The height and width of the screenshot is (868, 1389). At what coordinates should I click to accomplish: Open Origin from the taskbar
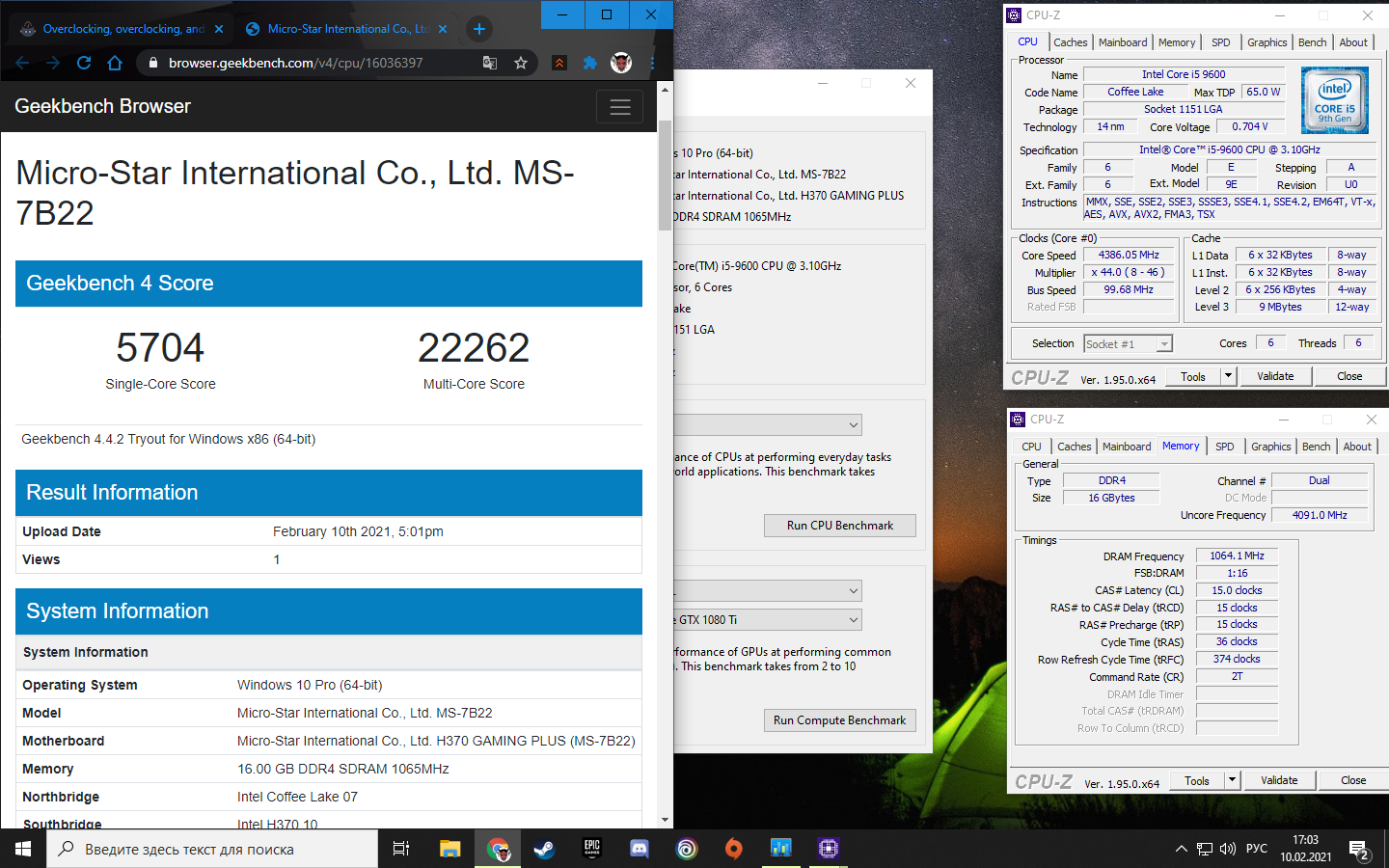point(733,849)
